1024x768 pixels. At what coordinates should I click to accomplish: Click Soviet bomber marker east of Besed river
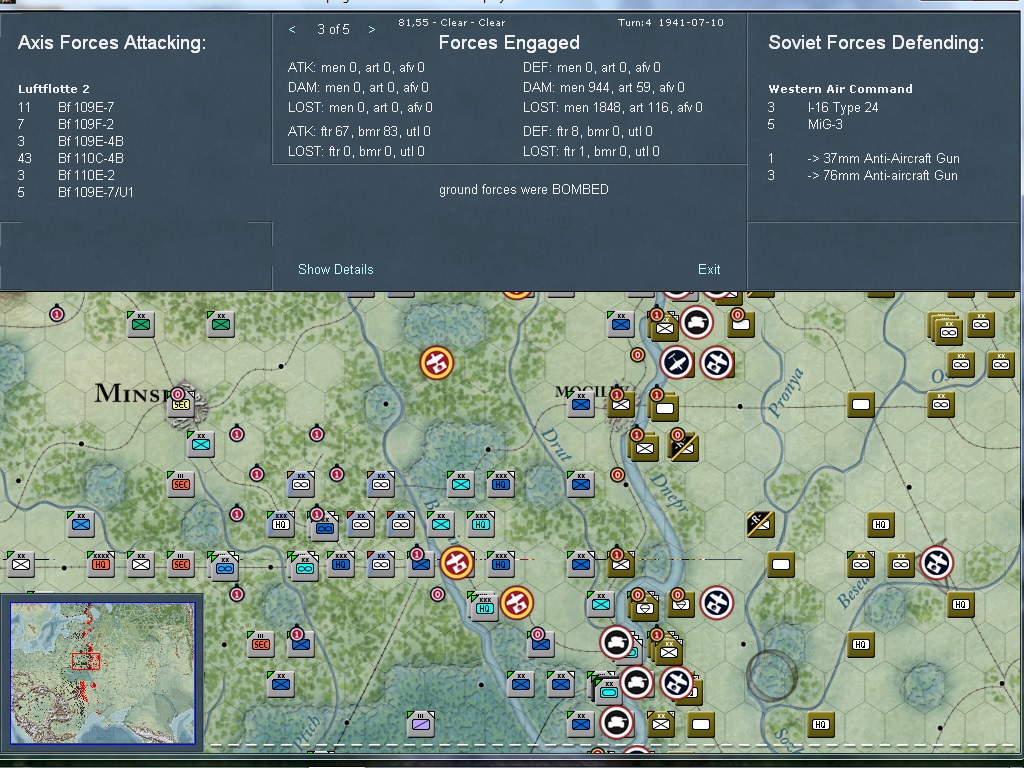[936, 562]
